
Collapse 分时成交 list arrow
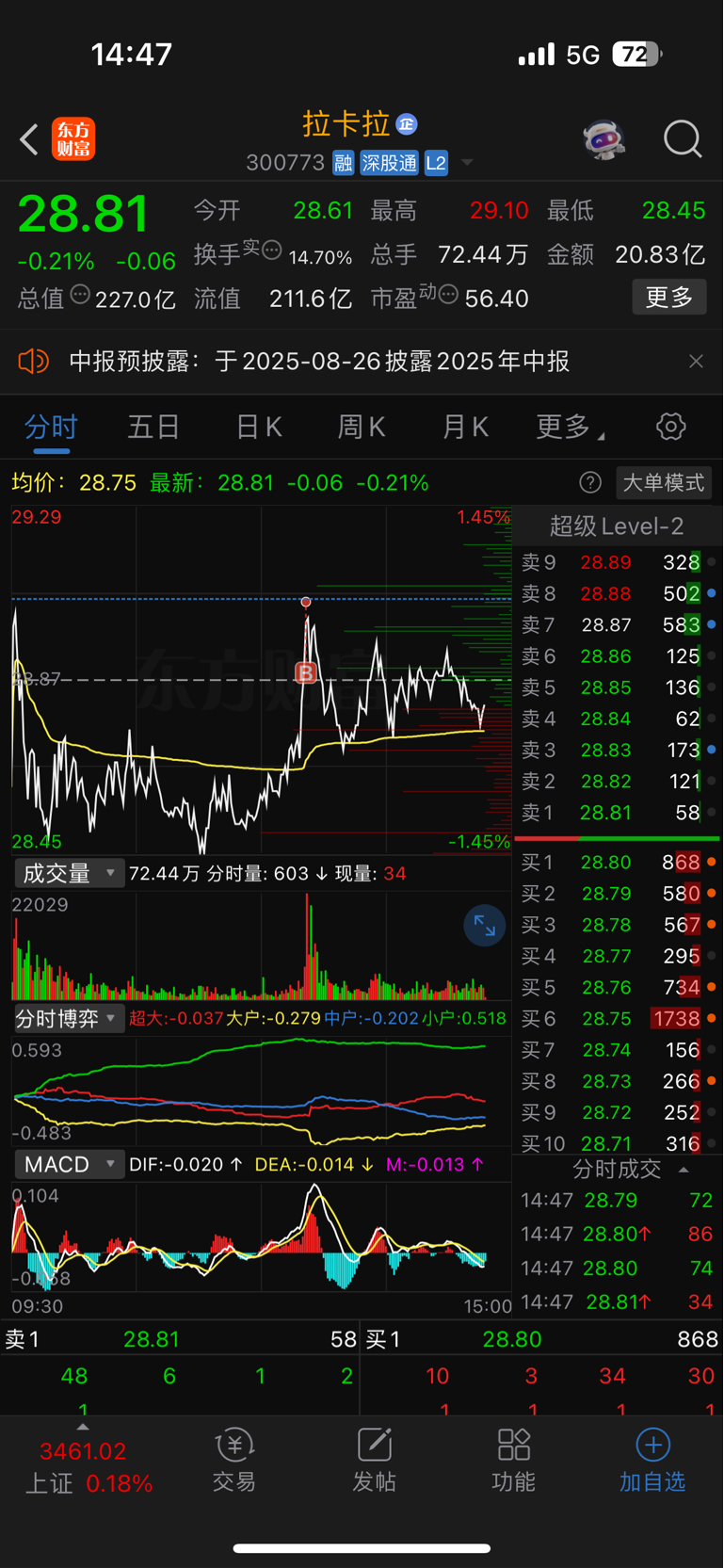[684, 1170]
